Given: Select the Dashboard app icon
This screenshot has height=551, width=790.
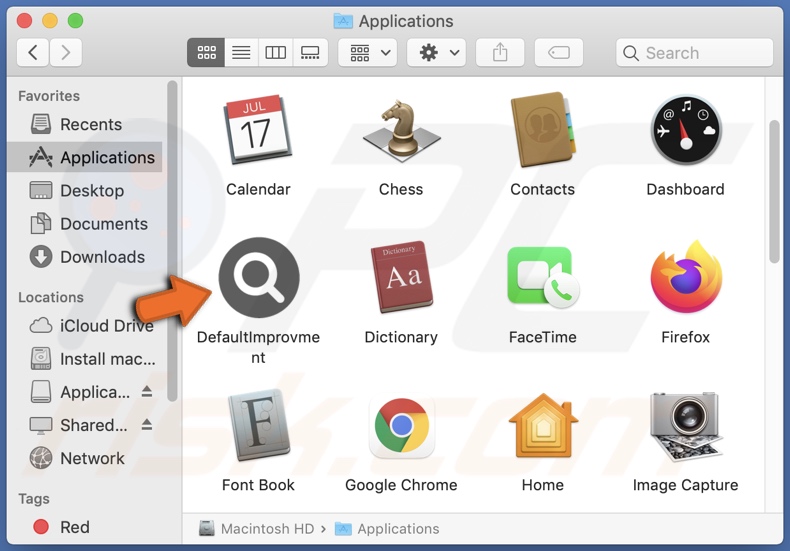Looking at the screenshot, I should pyautogui.click(x=686, y=129).
